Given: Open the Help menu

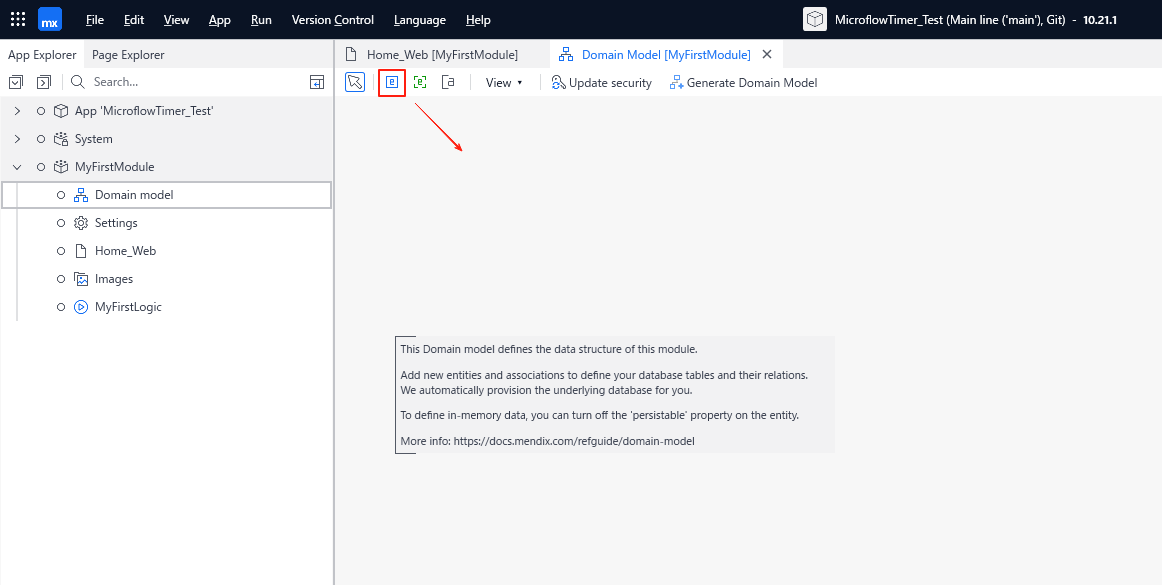Looking at the screenshot, I should [478, 20].
